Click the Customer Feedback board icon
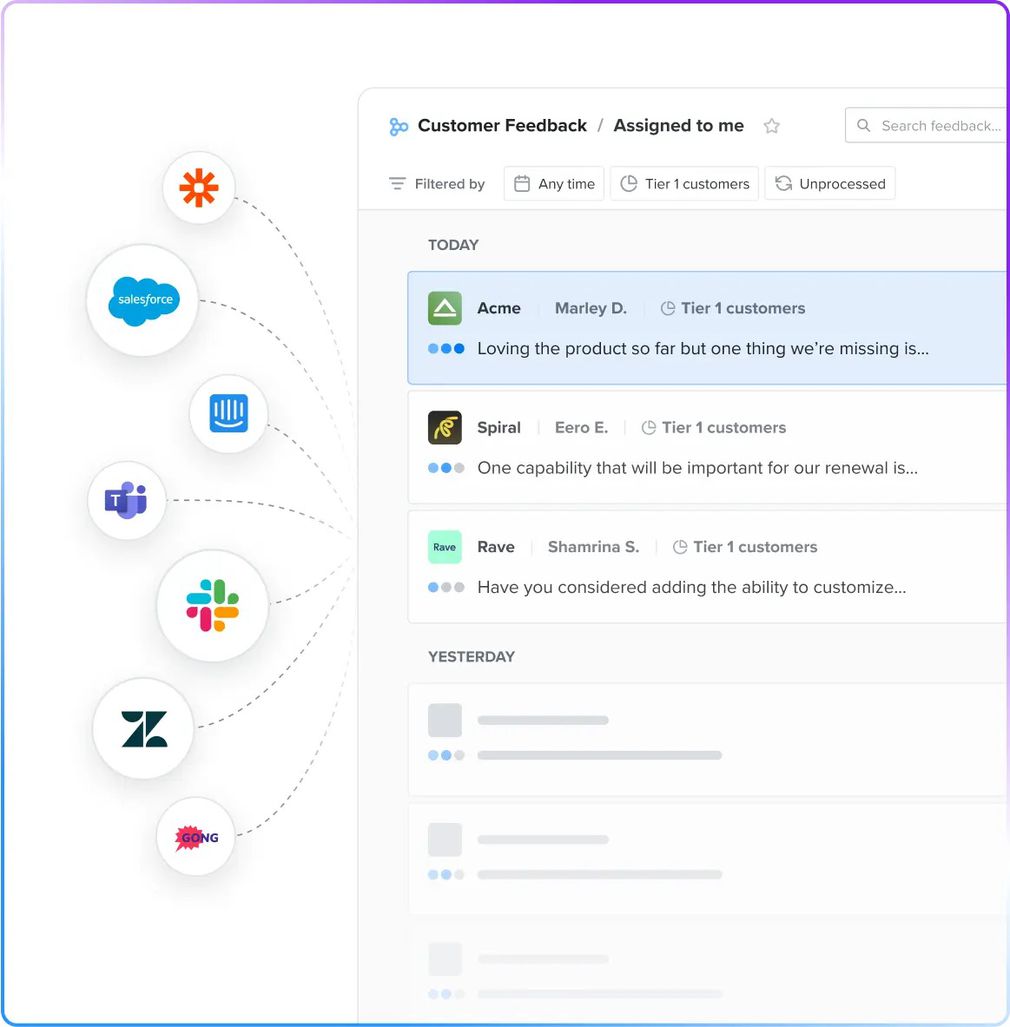Viewport: 1010px width, 1027px height. pyautogui.click(x=398, y=126)
